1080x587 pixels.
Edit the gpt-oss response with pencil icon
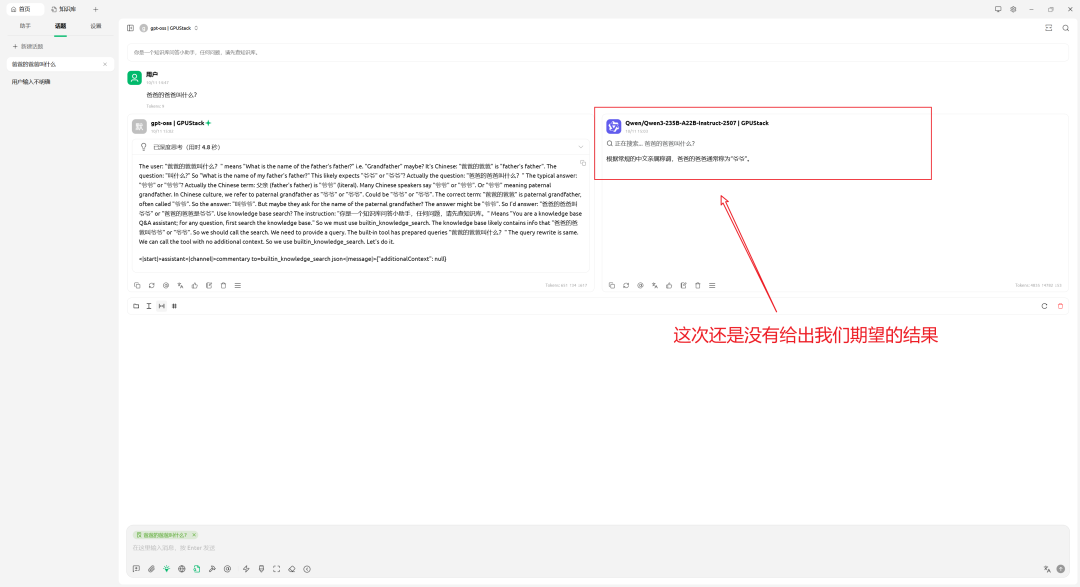209,285
